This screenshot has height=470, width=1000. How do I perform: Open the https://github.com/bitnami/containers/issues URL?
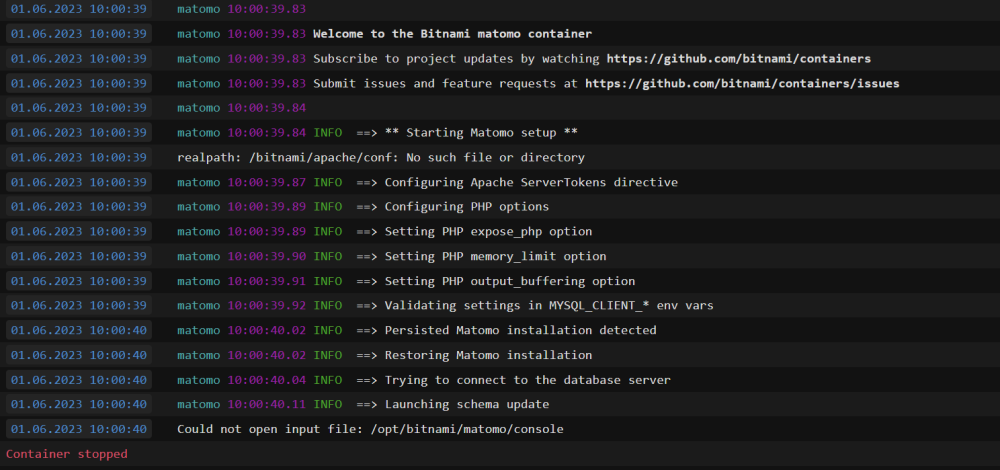tap(742, 84)
